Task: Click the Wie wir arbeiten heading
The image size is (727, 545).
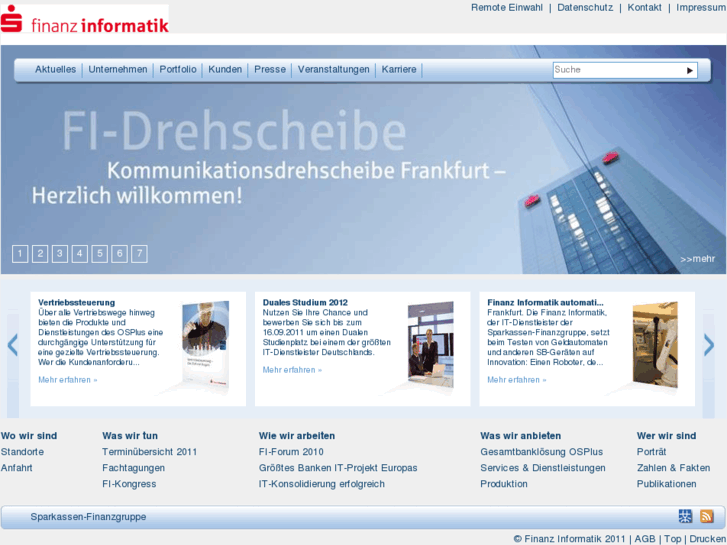Action: 297,436
